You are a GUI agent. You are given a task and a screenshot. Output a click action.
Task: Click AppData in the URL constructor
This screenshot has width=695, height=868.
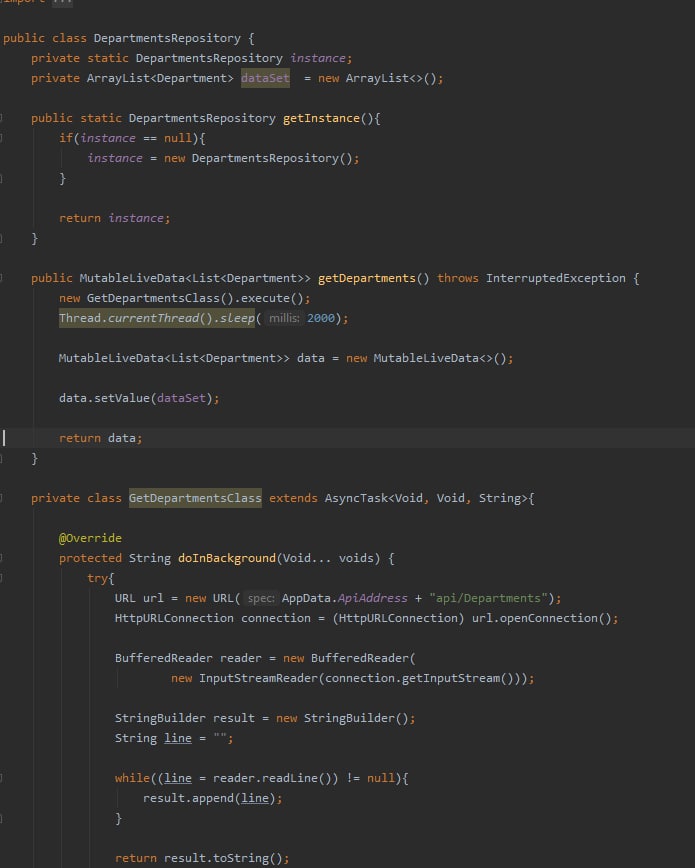306,598
